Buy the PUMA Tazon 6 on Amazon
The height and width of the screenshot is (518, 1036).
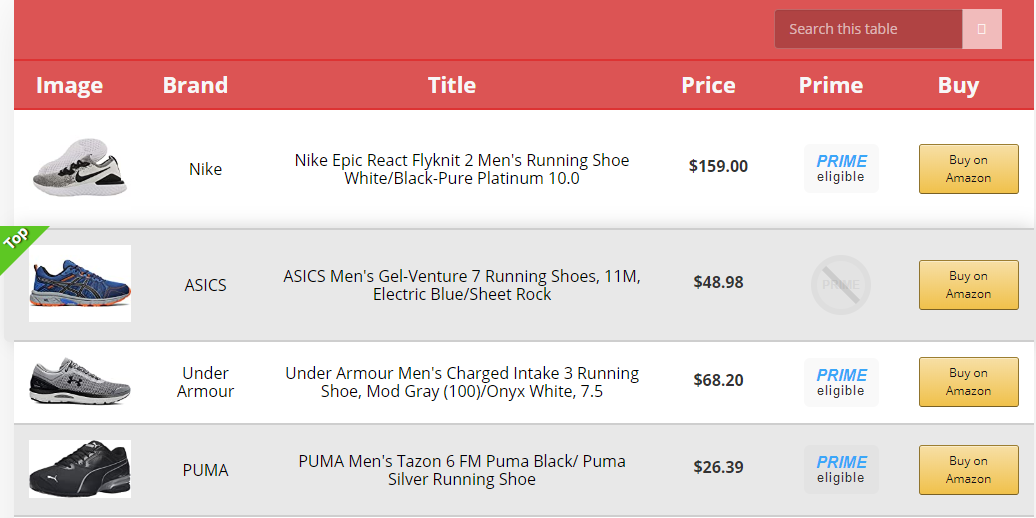coord(968,470)
